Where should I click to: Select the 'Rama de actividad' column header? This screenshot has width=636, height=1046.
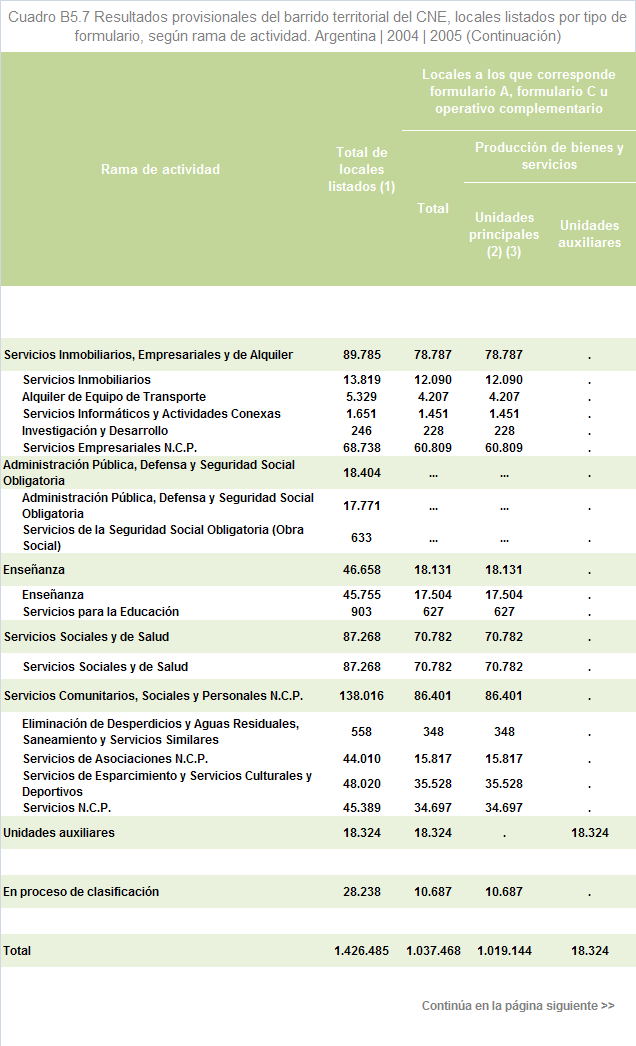point(160,169)
